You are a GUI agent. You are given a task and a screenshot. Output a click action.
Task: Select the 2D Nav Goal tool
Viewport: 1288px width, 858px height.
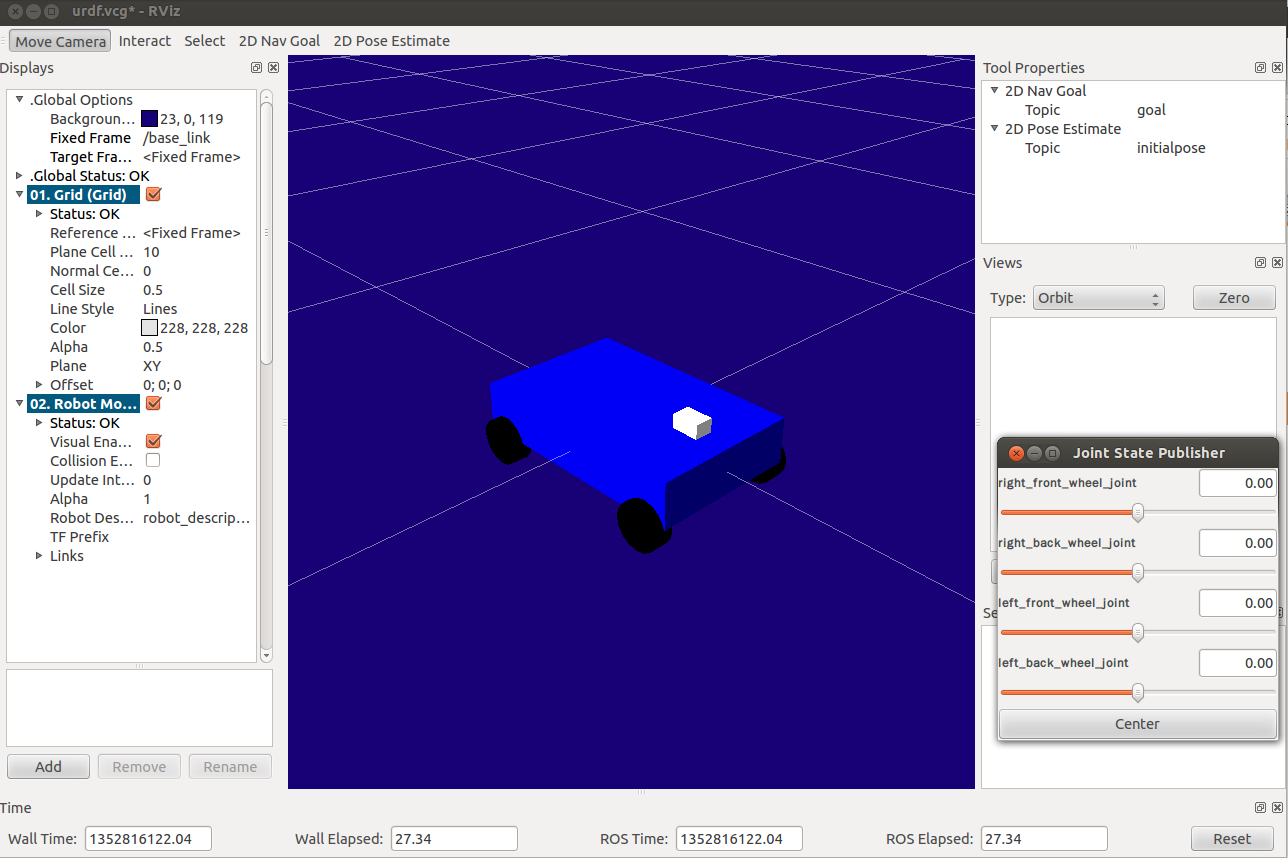click(x=279, y=41)
